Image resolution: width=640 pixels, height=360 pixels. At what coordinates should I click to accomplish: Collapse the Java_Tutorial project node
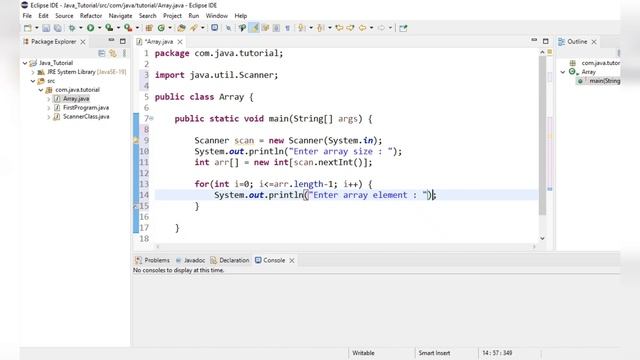pyautogui.click(x=25, y=63)
